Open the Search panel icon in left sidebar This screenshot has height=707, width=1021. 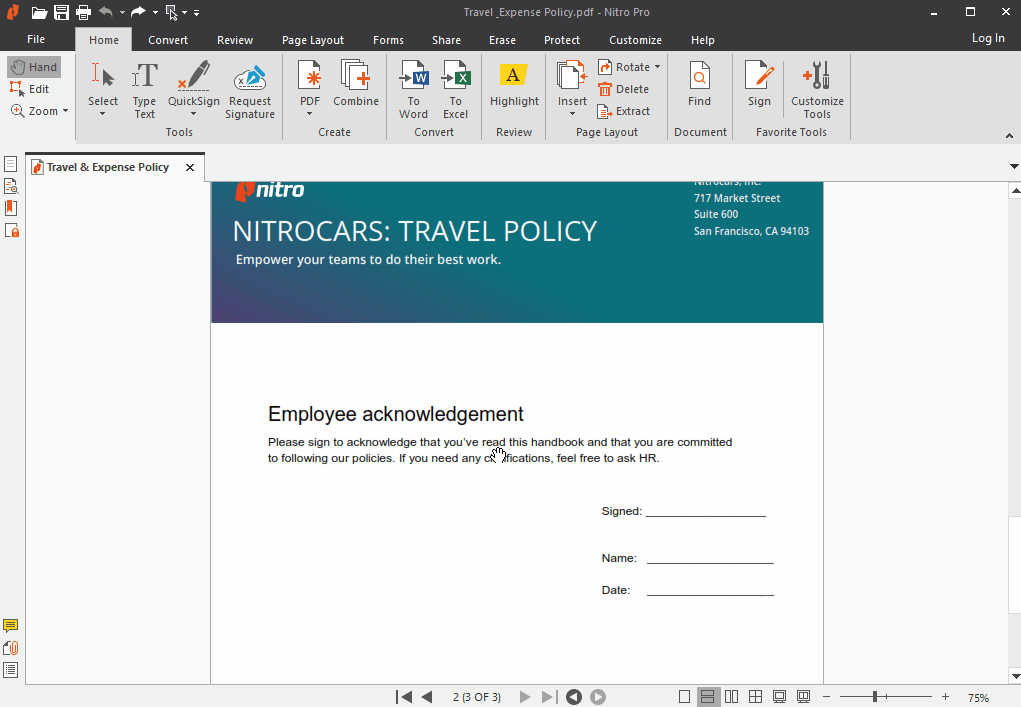point(11,186)
